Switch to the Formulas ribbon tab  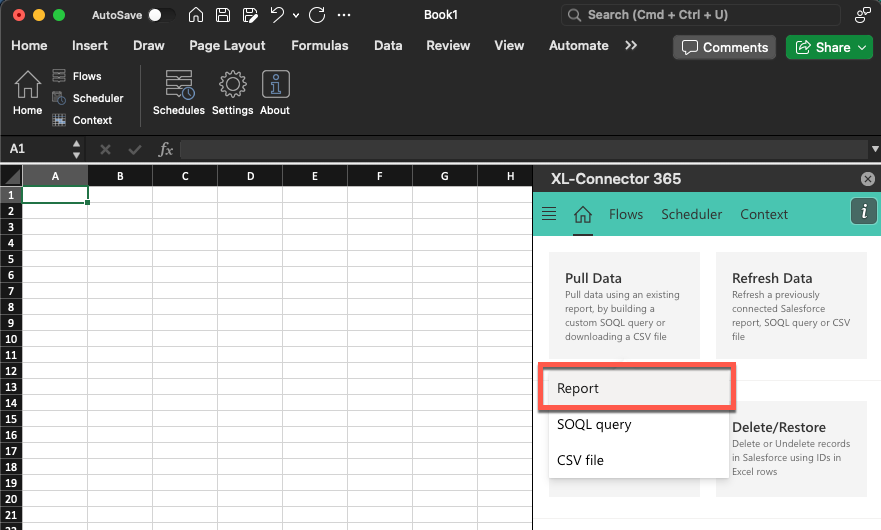tap(320, 45)
